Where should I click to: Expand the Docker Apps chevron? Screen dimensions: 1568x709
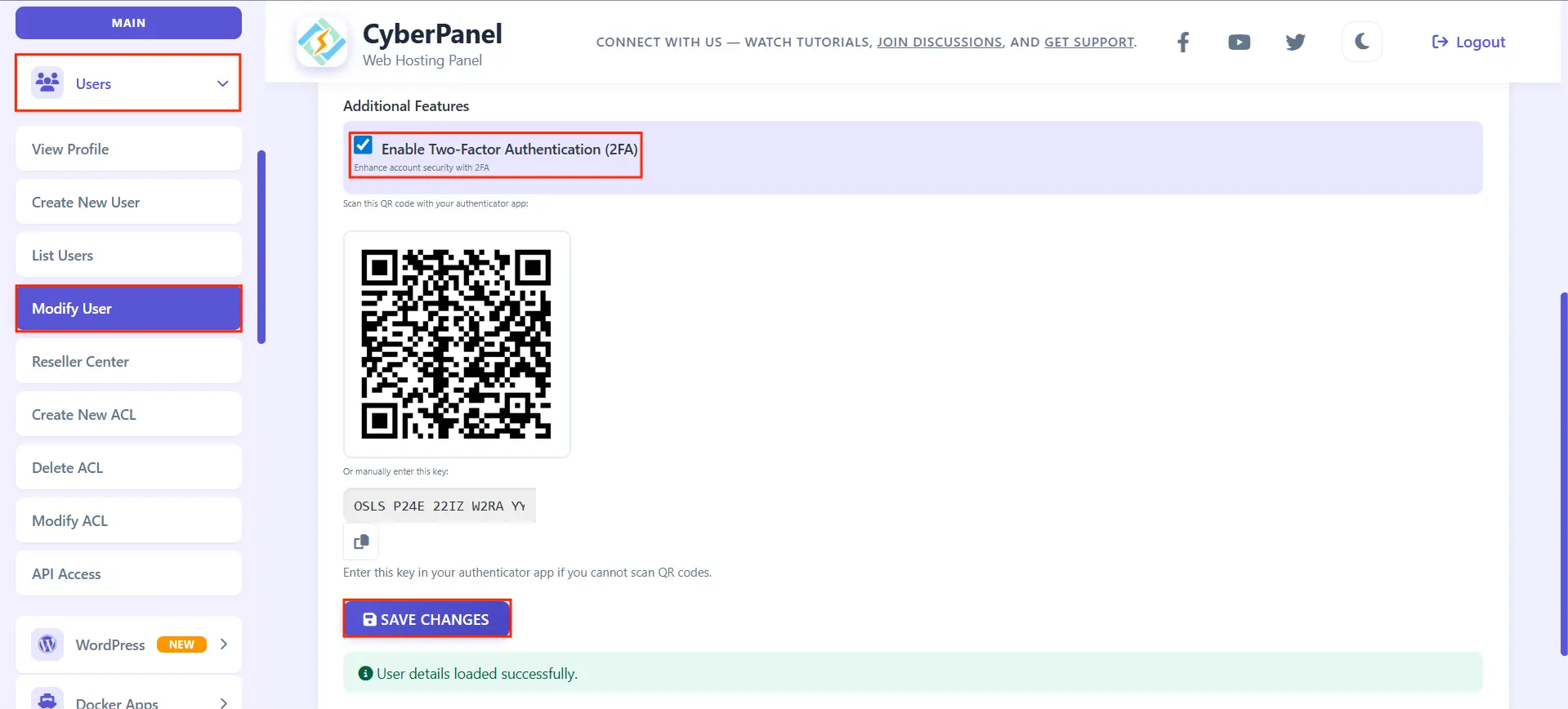pyautogui.click(x=224, y=702)
